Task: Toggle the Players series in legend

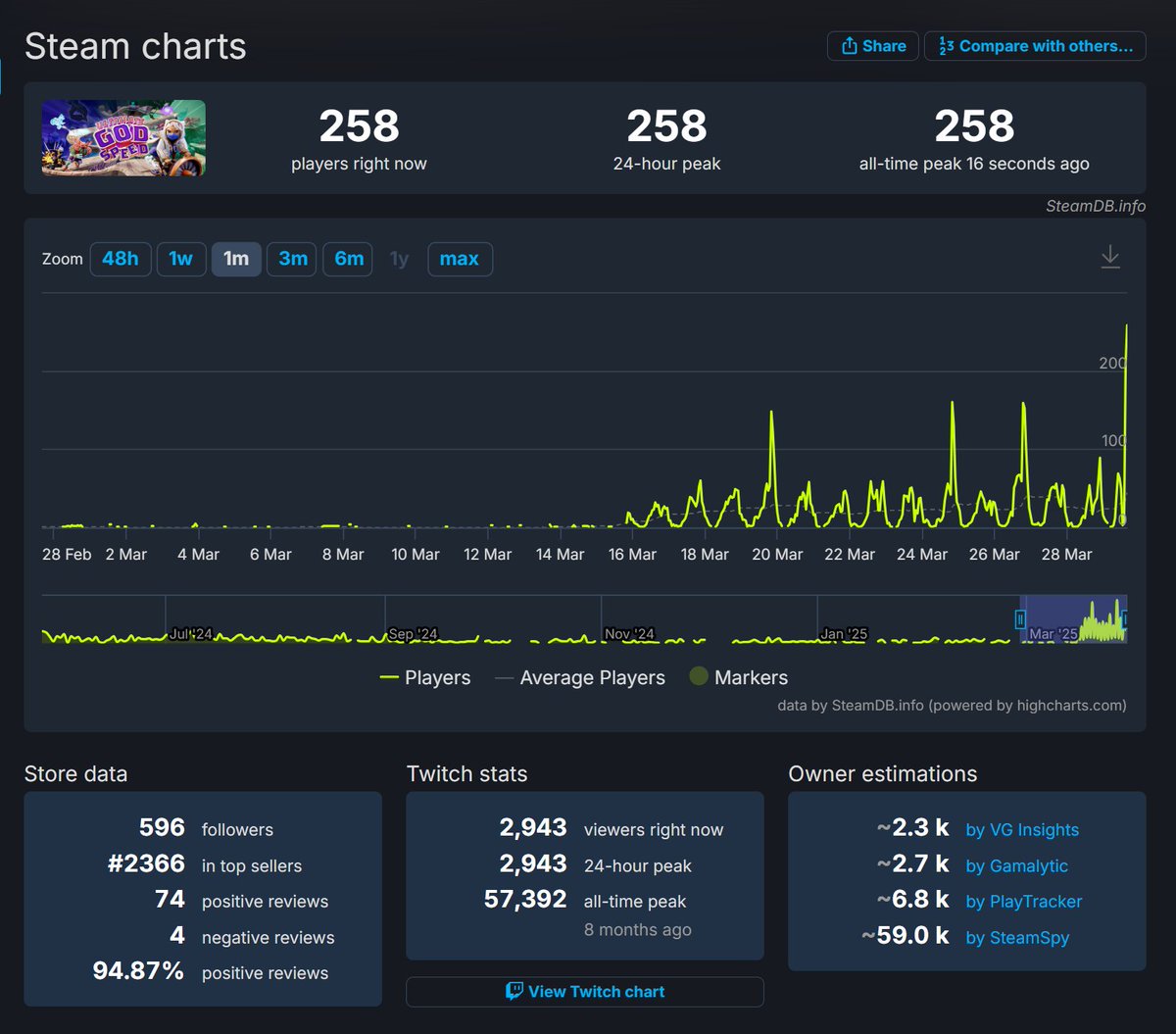Action: pos(425,677)
